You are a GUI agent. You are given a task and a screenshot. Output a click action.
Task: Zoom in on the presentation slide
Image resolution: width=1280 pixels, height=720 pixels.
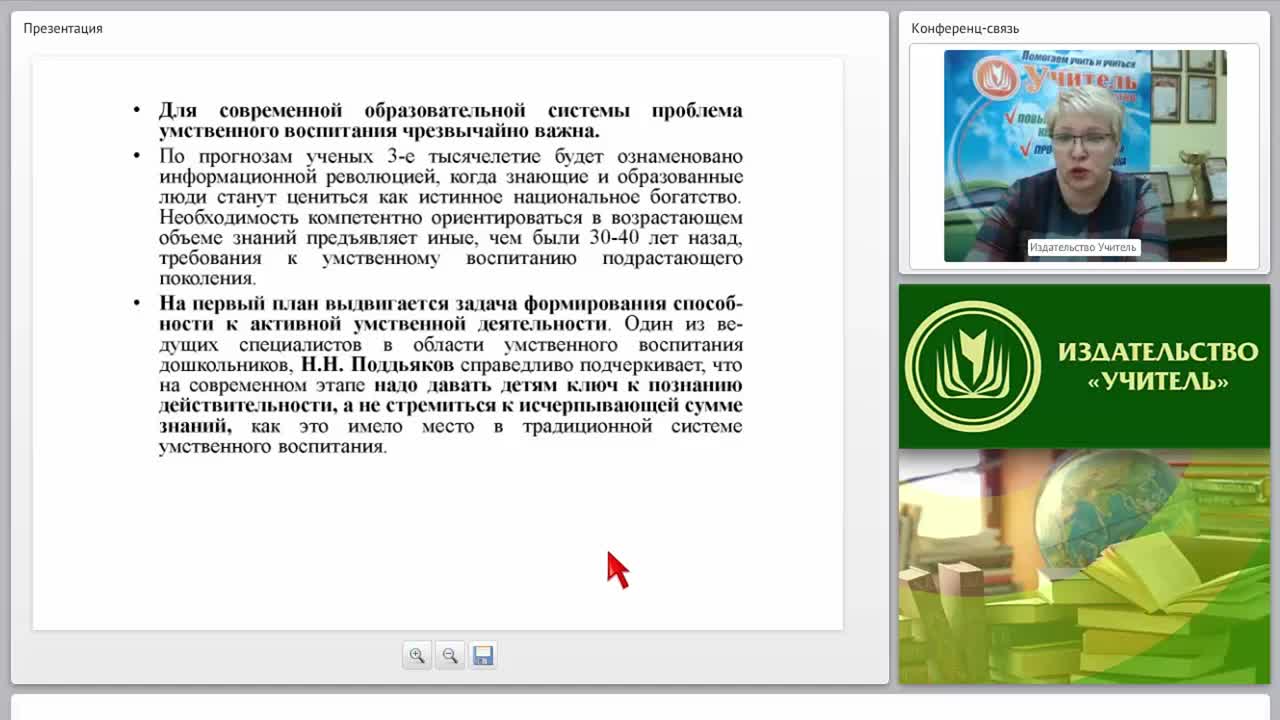click(417, 656)
